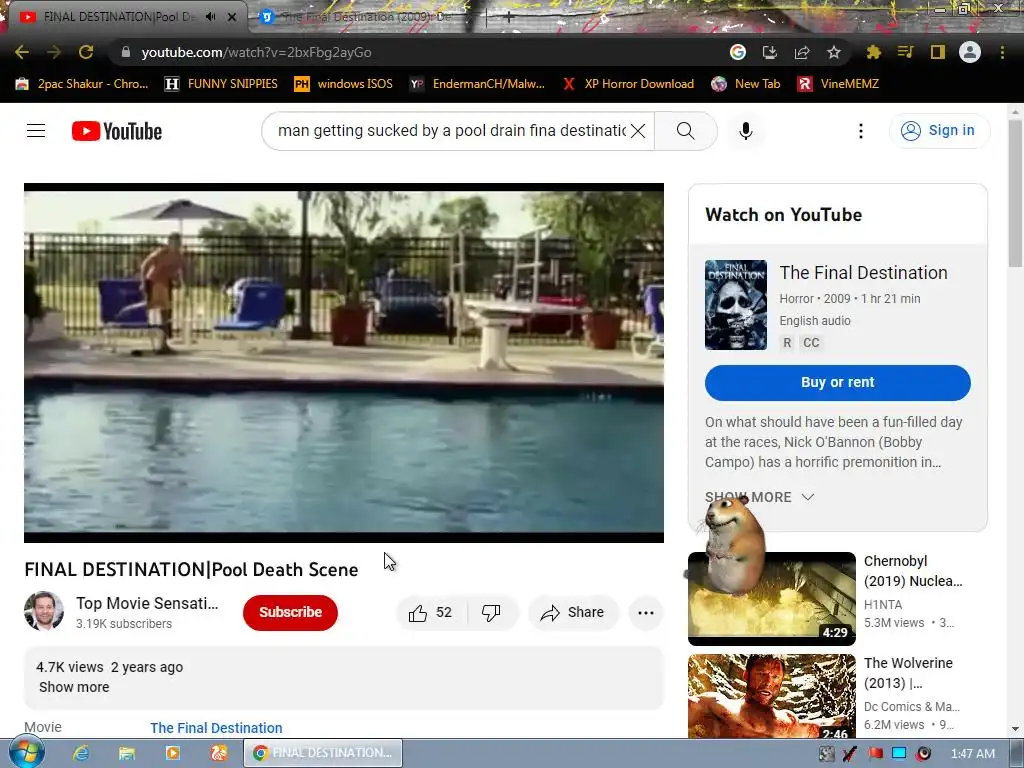Close the FINAL DESTINATION tab
The height and width of the screenshot is (768, 1024).
point(232,17)
